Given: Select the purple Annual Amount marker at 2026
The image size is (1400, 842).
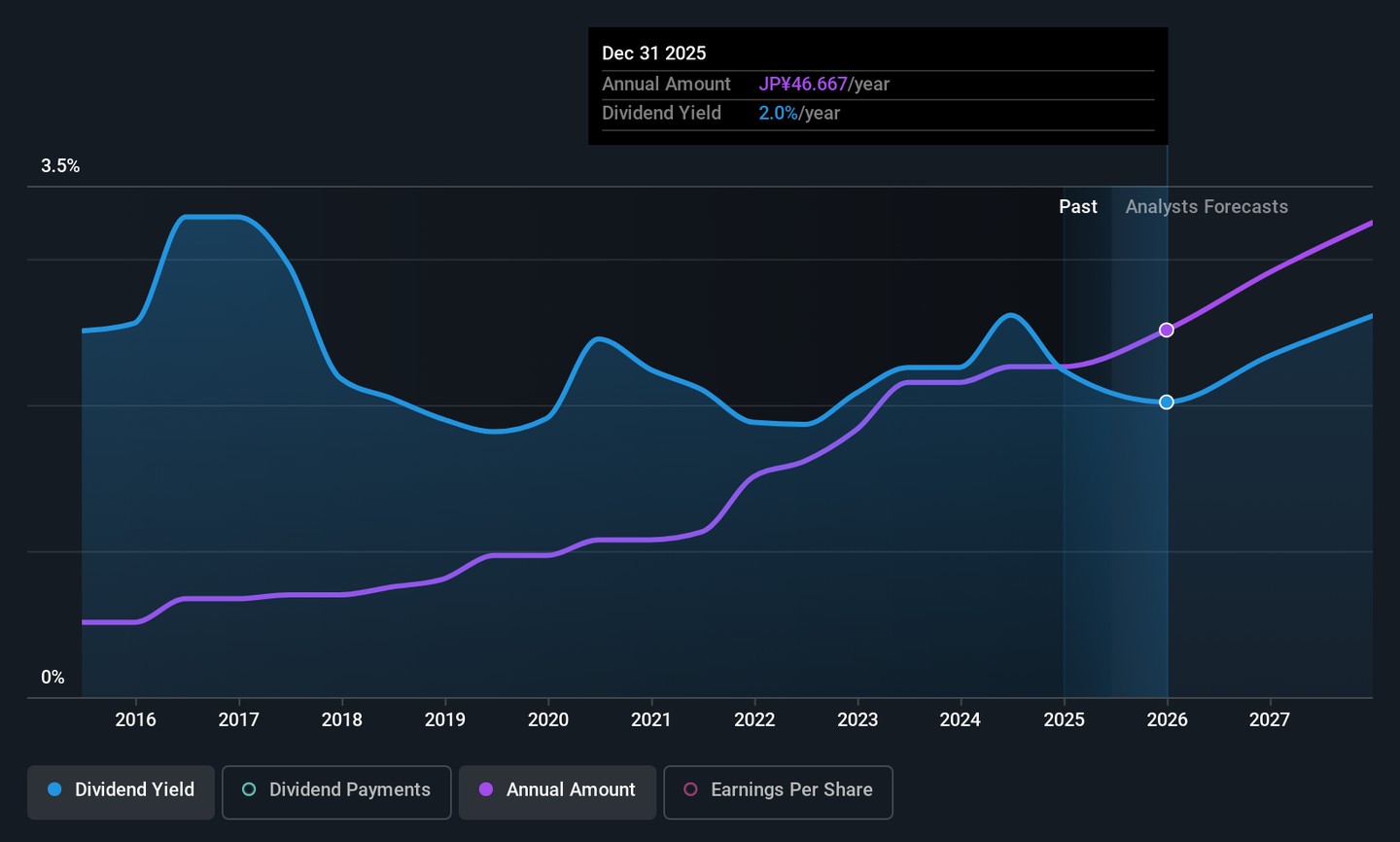Looking at the screenshot, I should tap(1167, 331).
